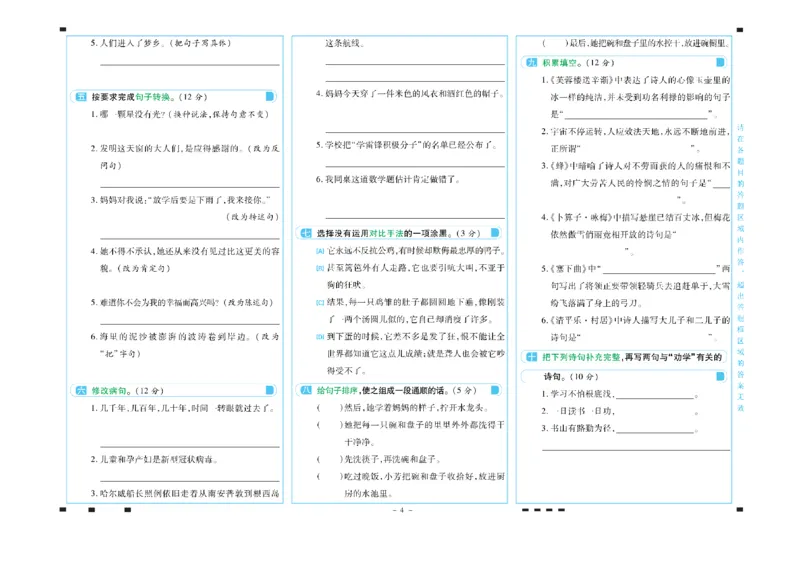The width and height of the screenshot is (800, 566).
Task: Click the blank parentheses before 然后,她学着妈妈的样子
Action: [330, 408]
